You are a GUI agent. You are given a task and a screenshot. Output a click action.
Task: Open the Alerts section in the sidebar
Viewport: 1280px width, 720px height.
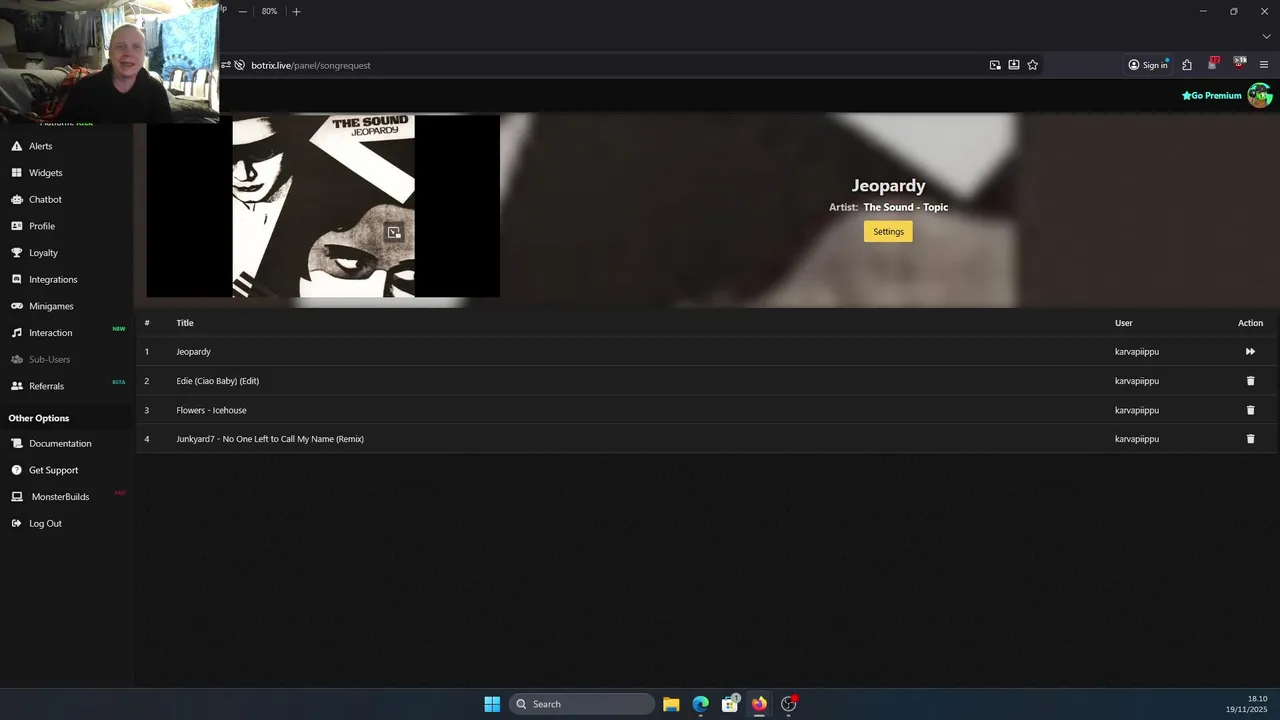[x=40, y=146]
